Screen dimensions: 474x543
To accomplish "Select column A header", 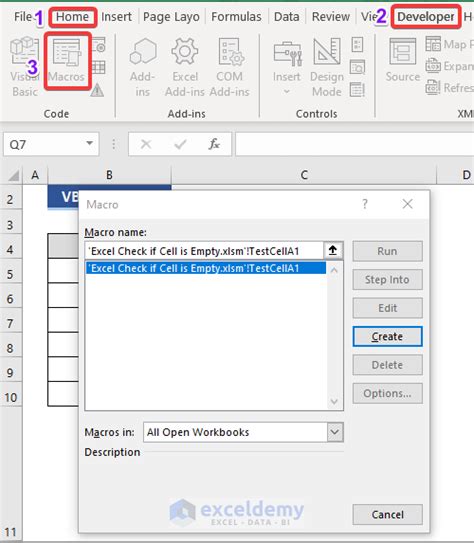I will (x=35, y=175).
